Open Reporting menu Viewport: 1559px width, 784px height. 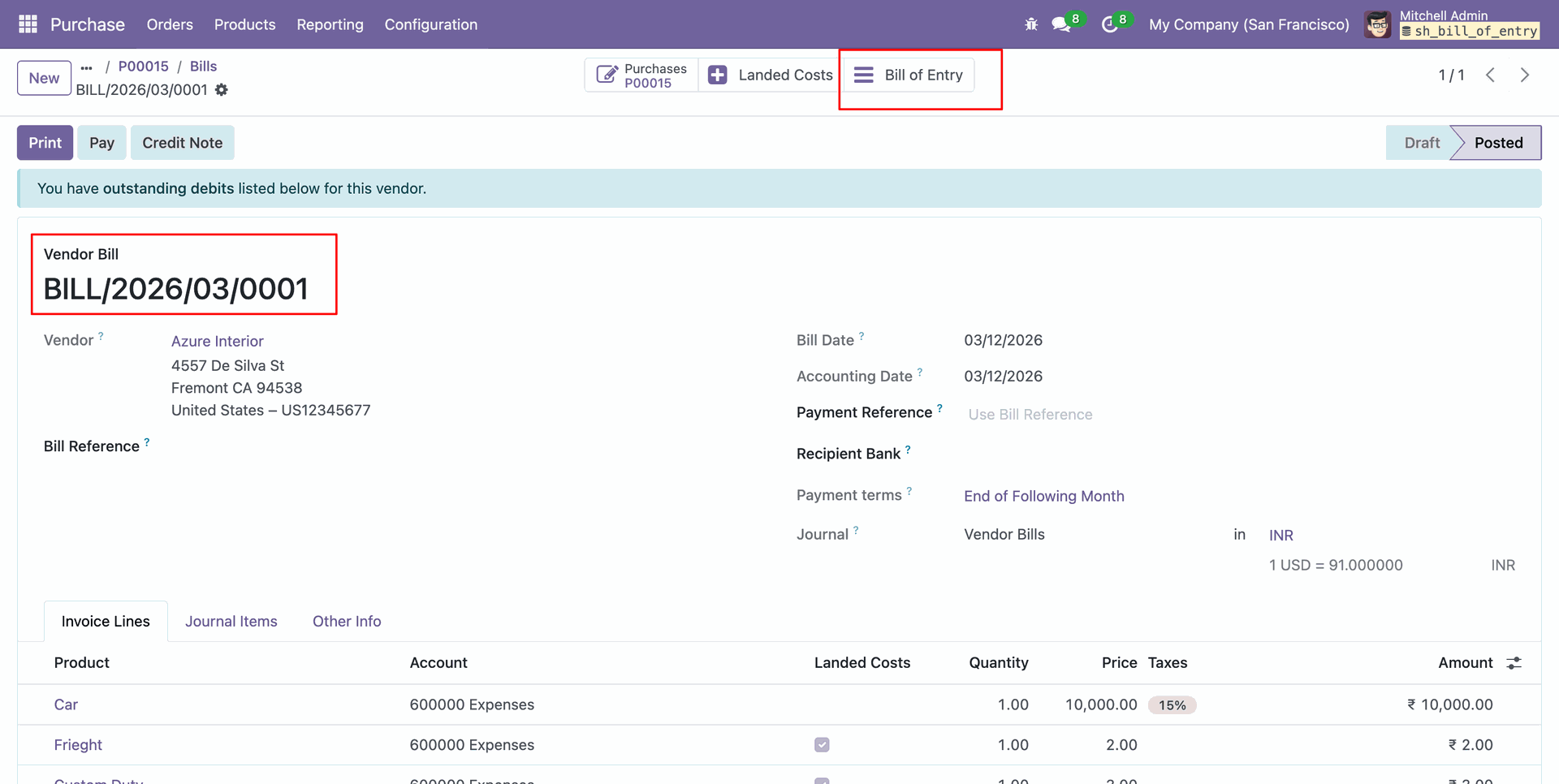click(330, 24)
